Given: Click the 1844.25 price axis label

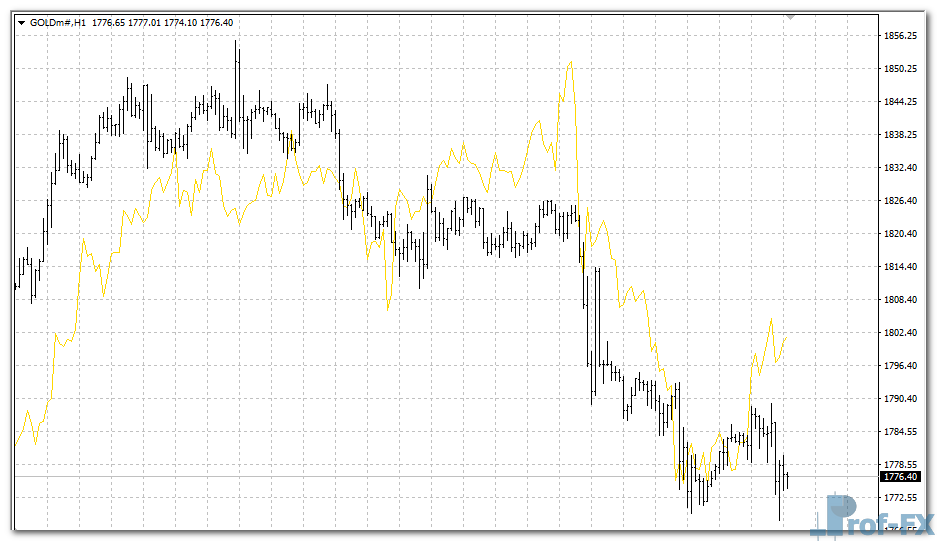Looking at the screenshot, I should (901, 102).
